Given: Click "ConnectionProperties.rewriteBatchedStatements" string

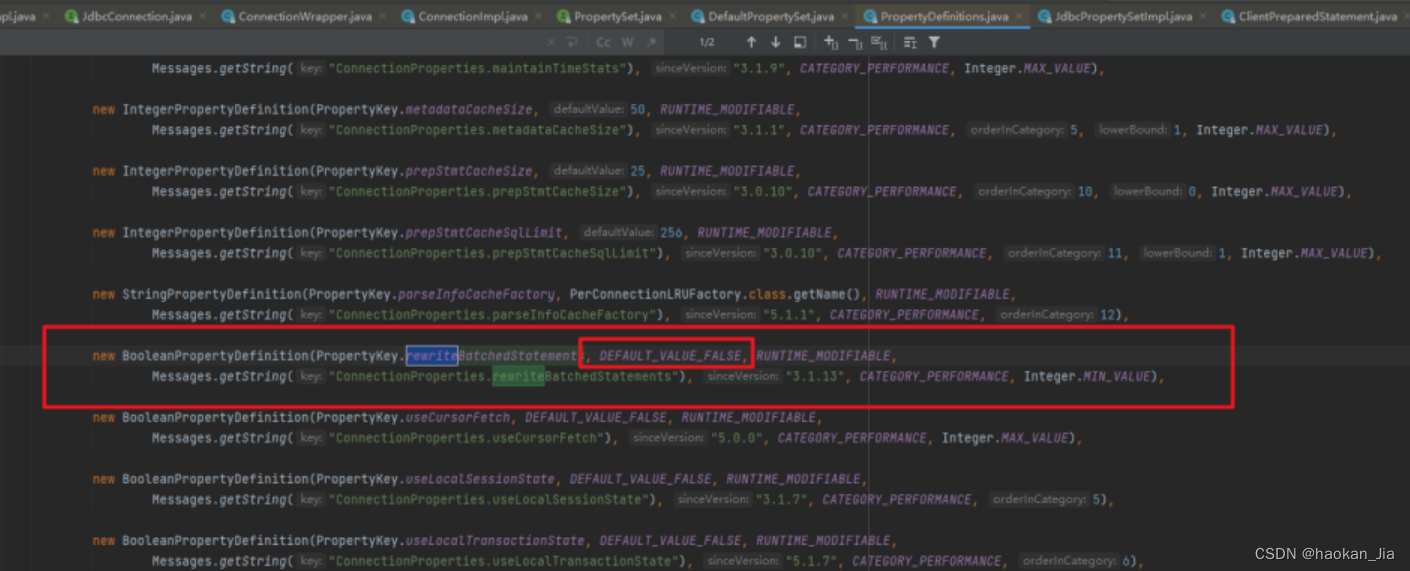Looking at the screenshot, I should [505, 377].
